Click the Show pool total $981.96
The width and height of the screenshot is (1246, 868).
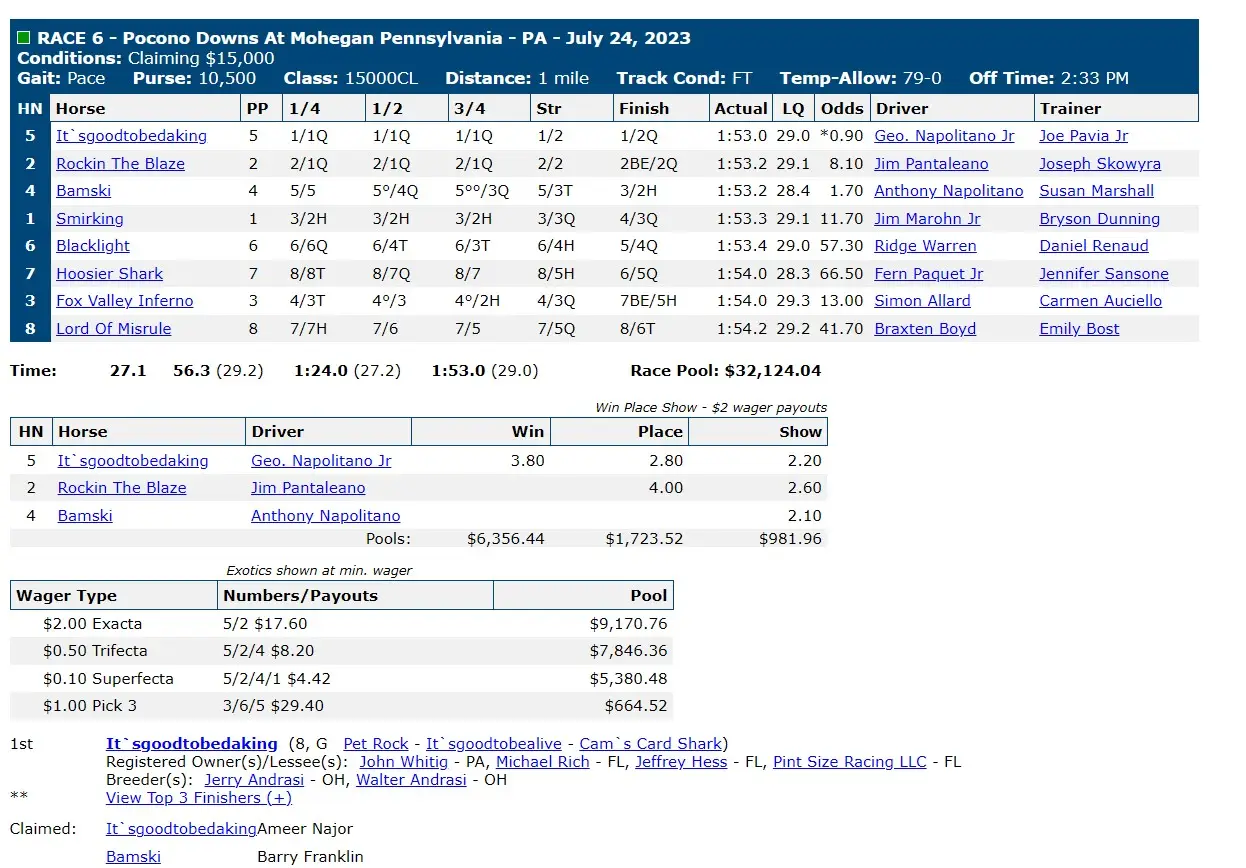pyautogui.click(x=791, y=539)
